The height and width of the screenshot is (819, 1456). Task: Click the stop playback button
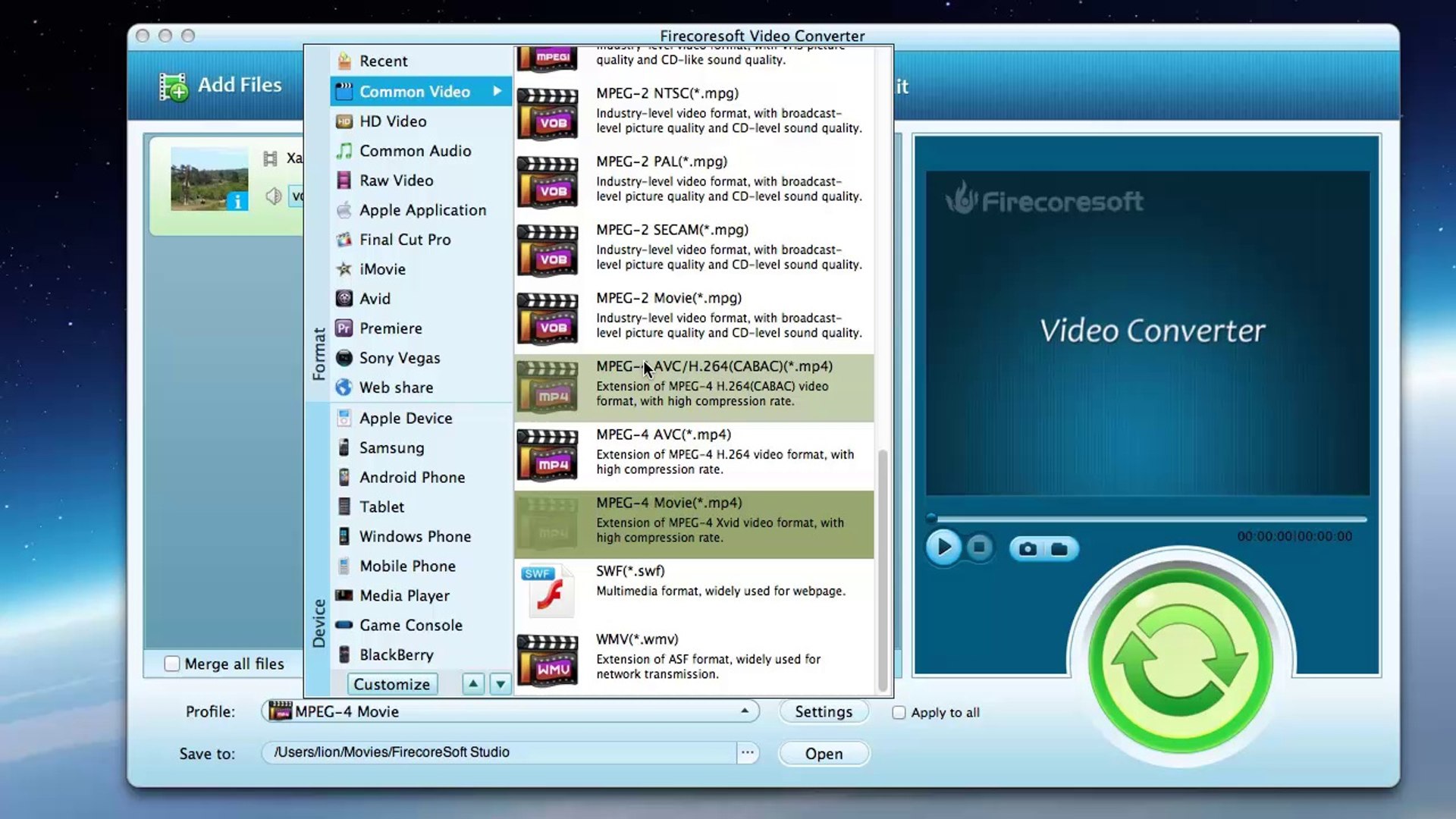[x=979, y=548]
